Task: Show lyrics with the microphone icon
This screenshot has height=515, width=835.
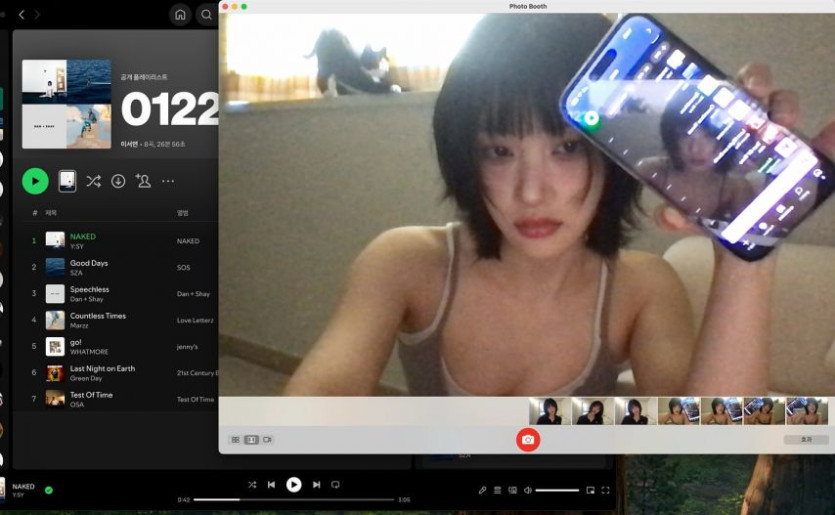Action: coord(482,490)
